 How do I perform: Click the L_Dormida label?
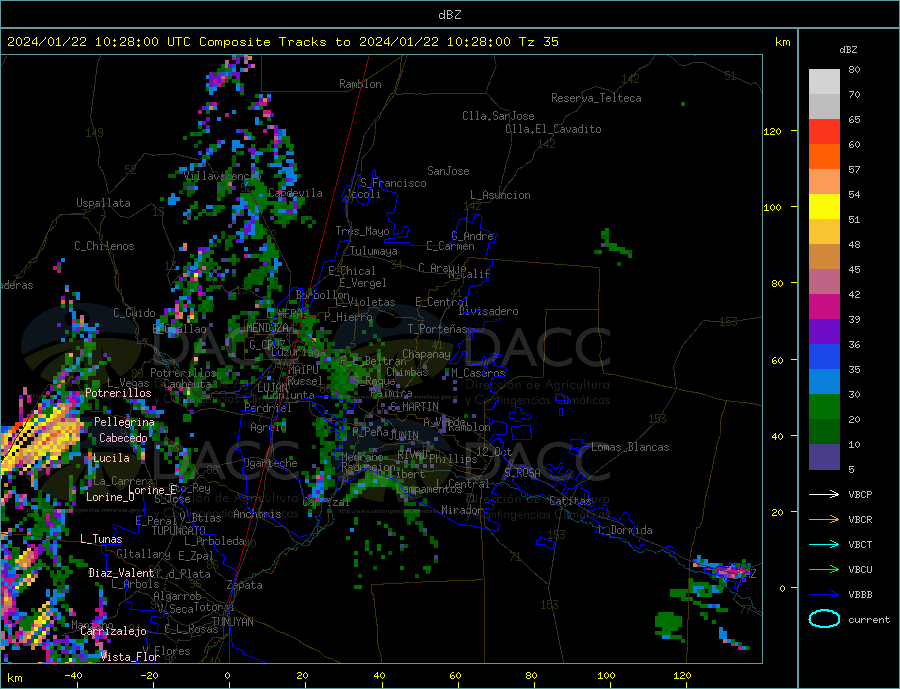point(628,530)
